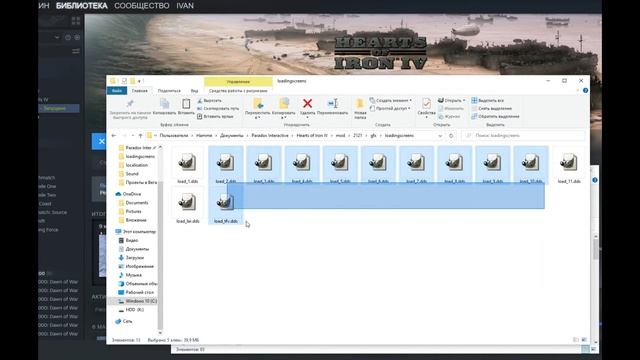Screen dimensions: 640x360
Task: Select the load_tfv.dds file icon
Action: [x=225, y=202]
